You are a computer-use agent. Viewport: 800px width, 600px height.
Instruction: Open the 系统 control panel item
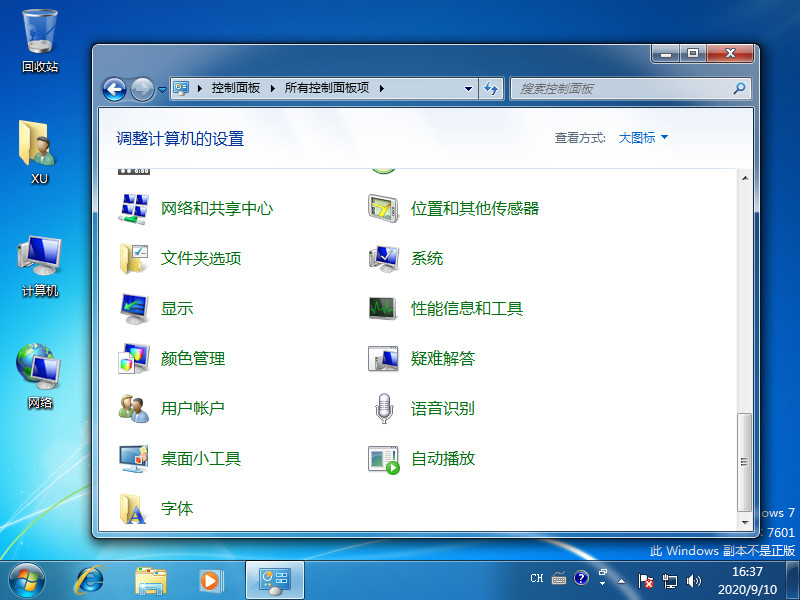click(427, 258)
